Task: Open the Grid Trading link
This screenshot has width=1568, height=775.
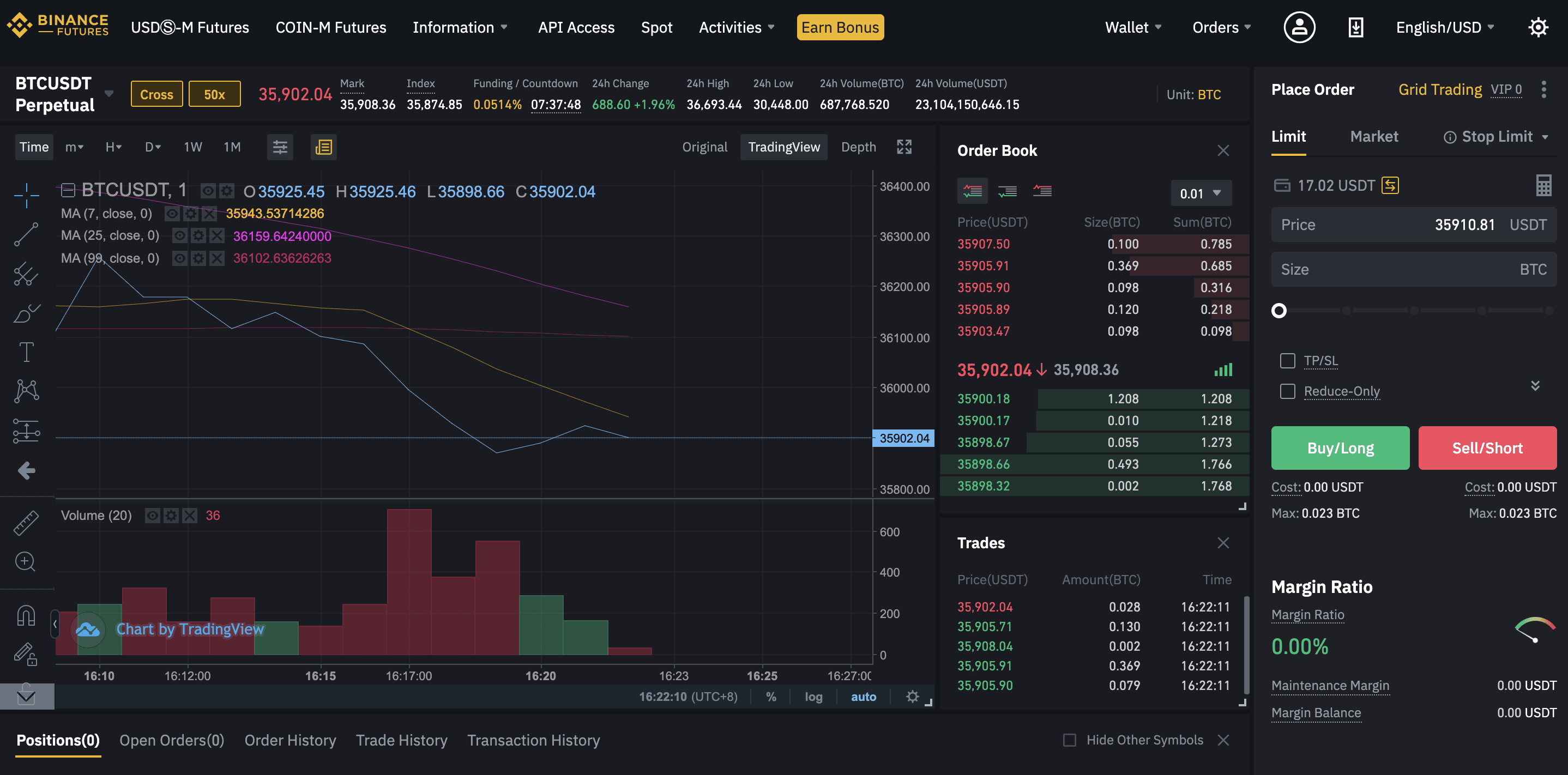Action: pos(1439,89)
